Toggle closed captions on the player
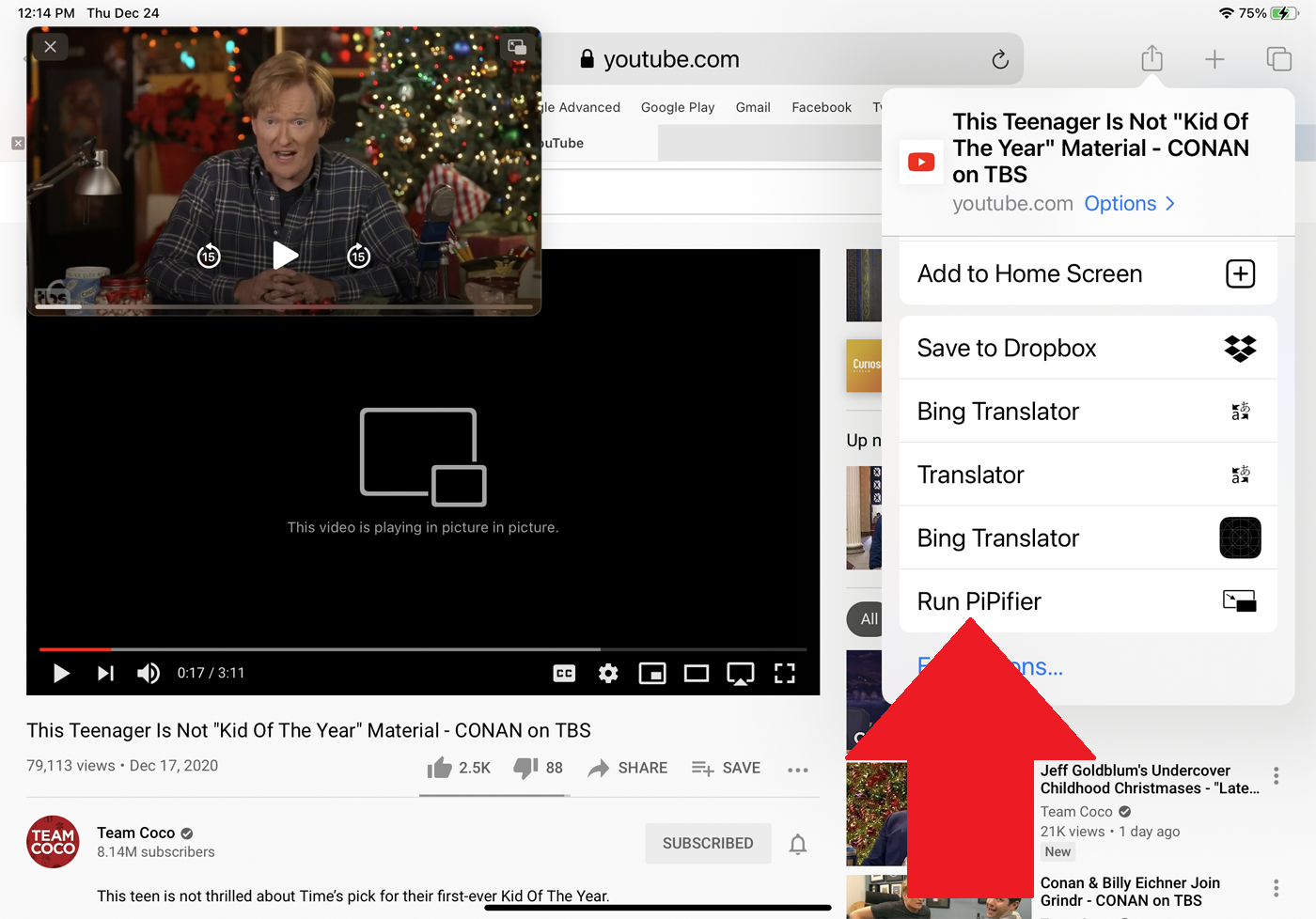1316x919 pixels. coord(564,673)
